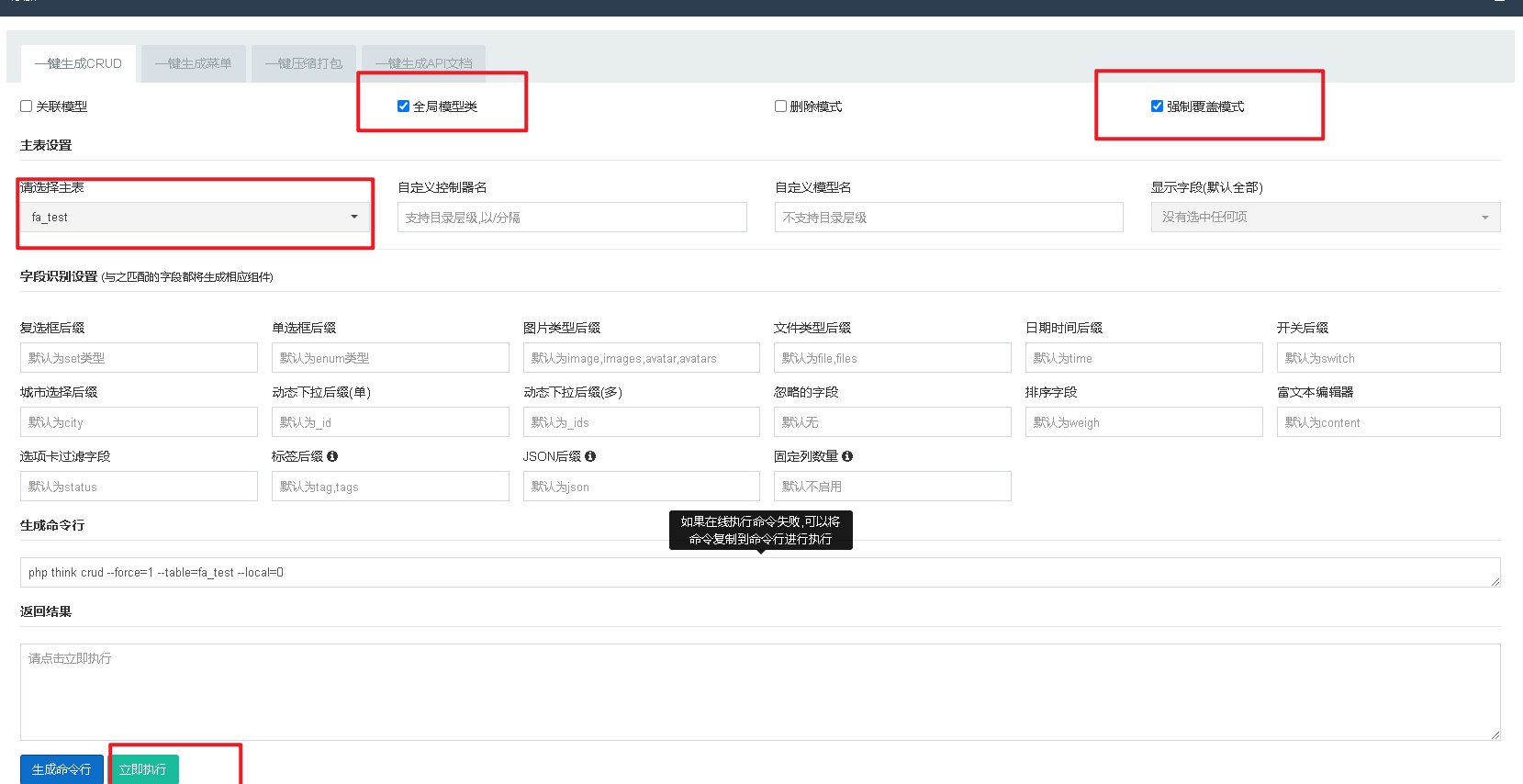Click the 选项卡过滤字段 input field
This screenshot has height=784, width=1523.
point(139,487)
